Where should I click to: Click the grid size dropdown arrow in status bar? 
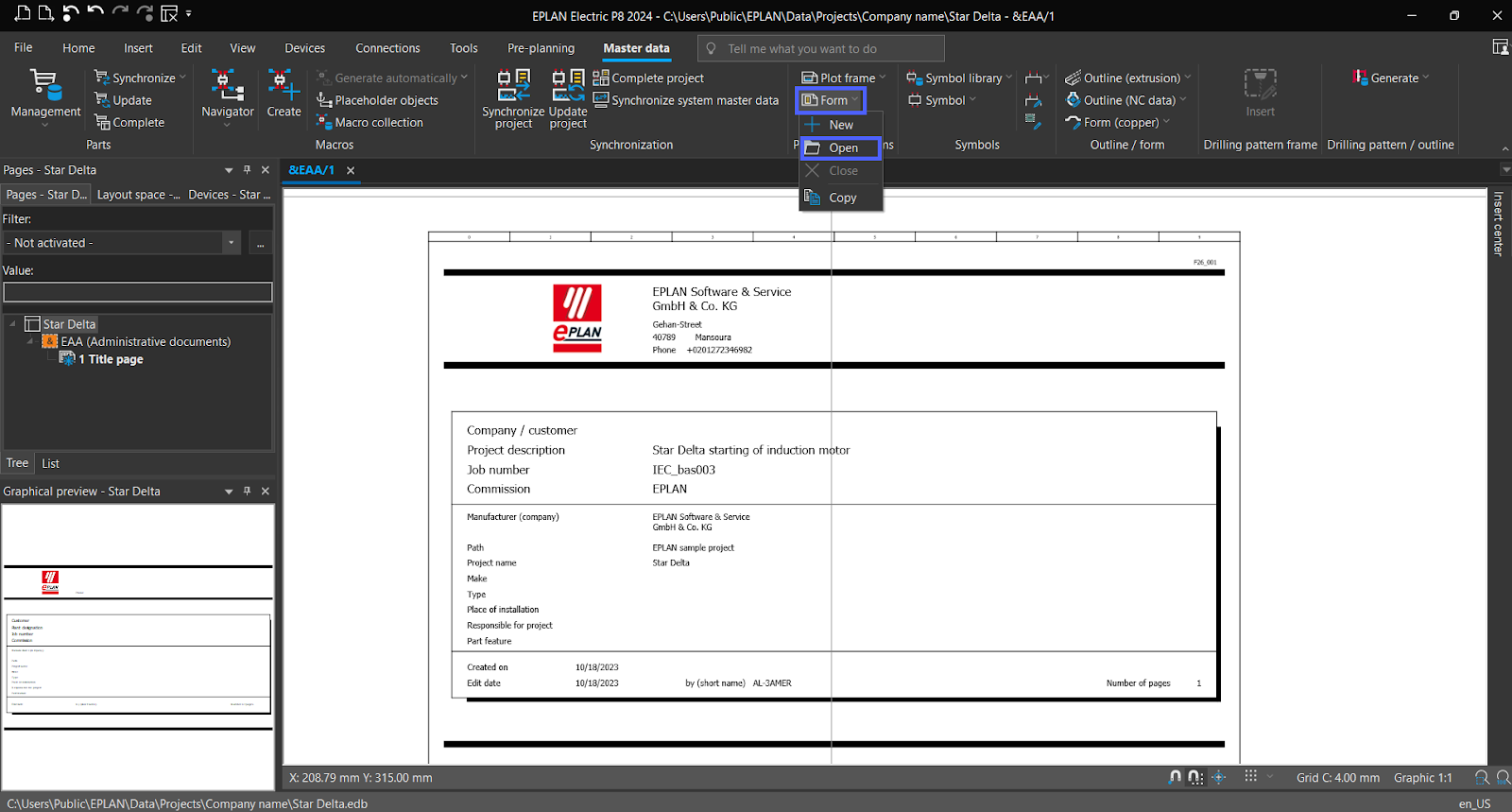pyautogui.click(x=1270, y=776)
